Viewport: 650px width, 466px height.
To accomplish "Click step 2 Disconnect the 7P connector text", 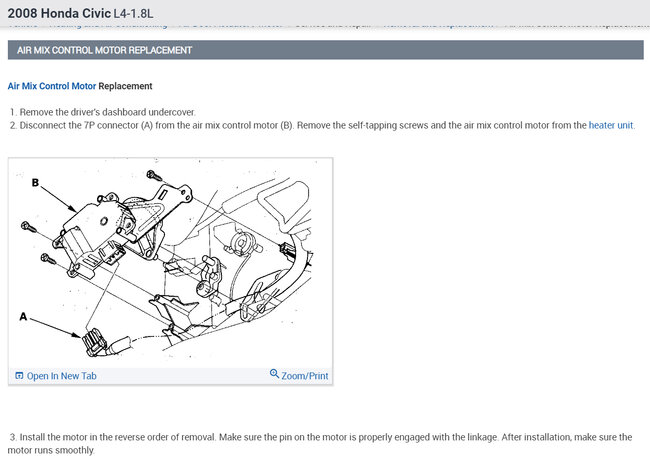I will click(323, 125).
